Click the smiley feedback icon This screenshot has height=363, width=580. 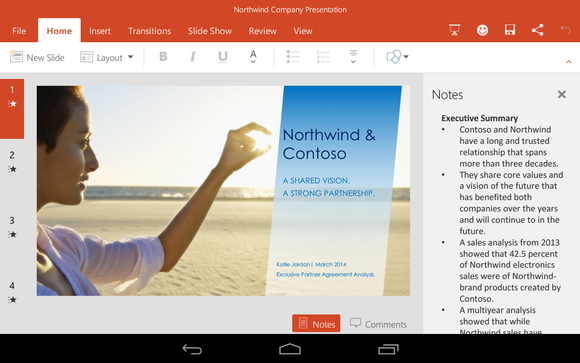click(482, 30)
